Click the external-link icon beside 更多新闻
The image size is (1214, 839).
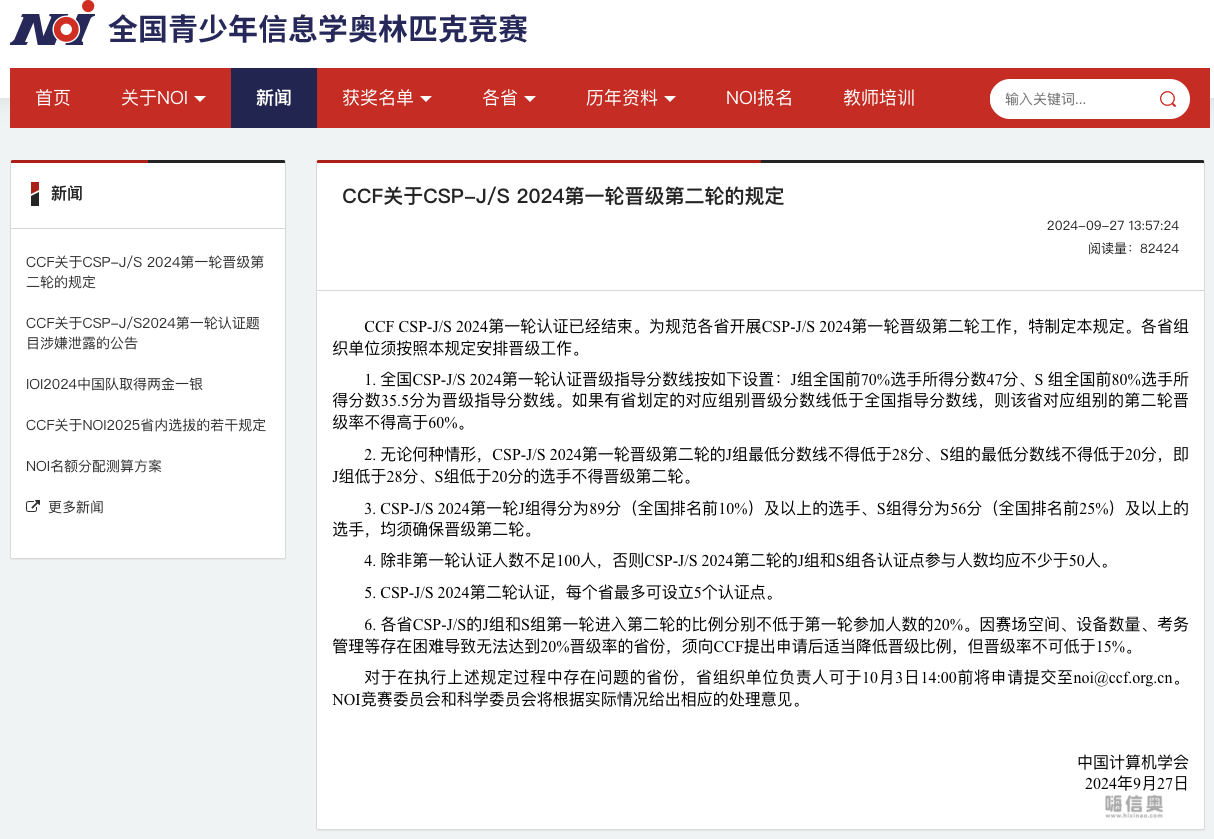click(x=33, y=507)
